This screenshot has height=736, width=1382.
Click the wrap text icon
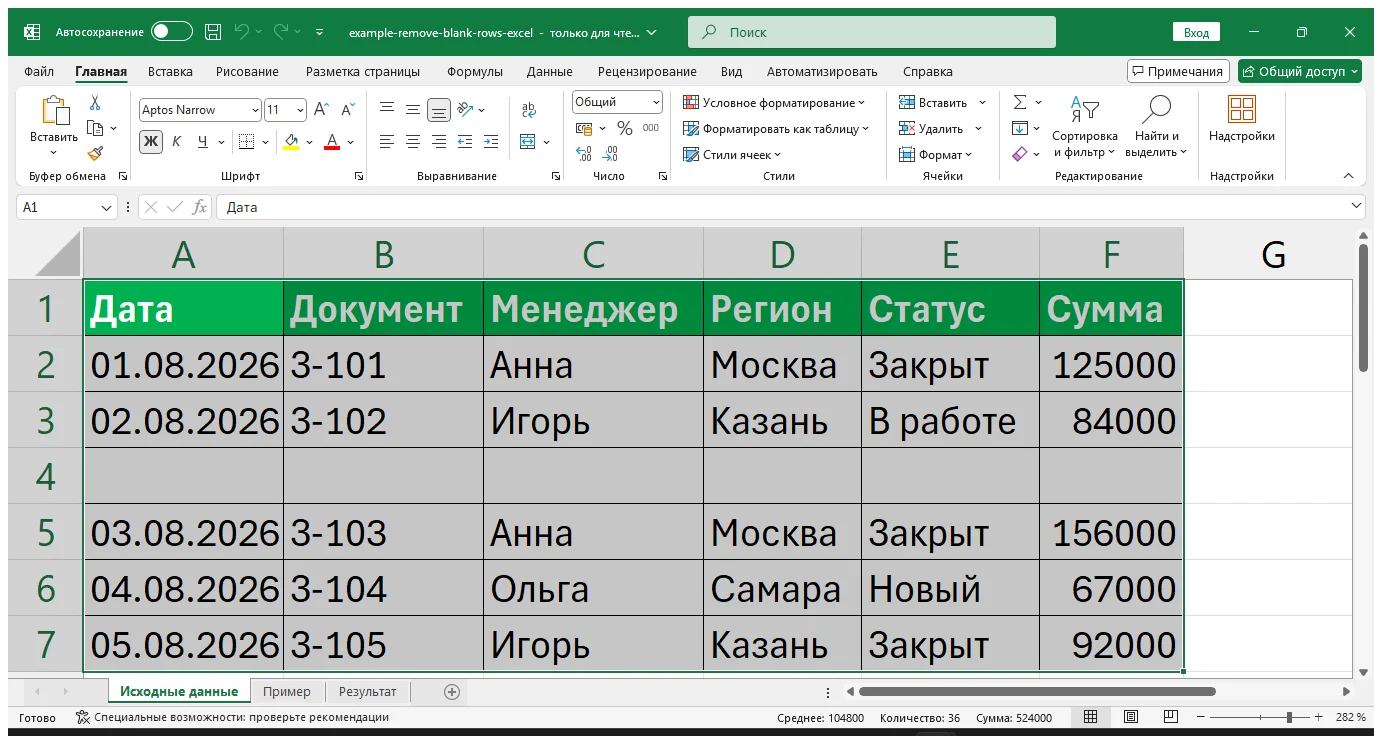[529, 110]
